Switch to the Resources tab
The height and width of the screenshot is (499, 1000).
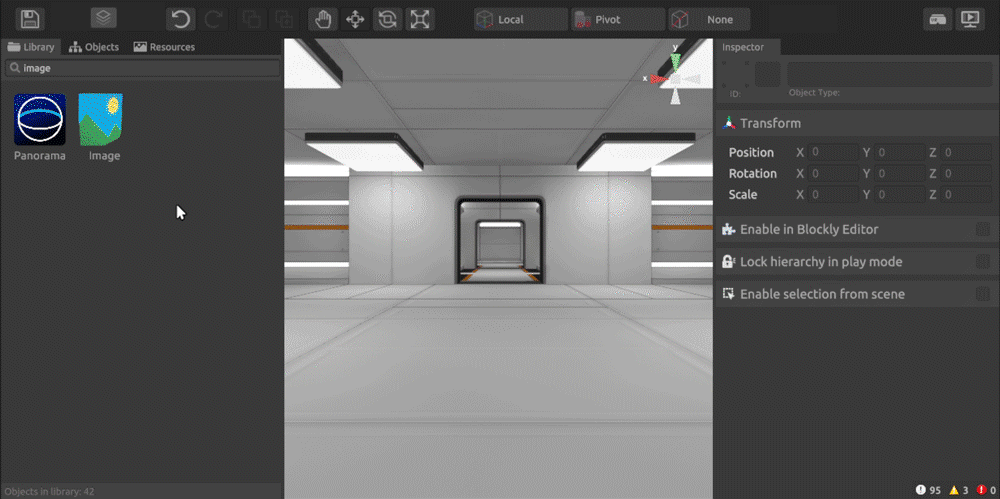tap(164, 47)
